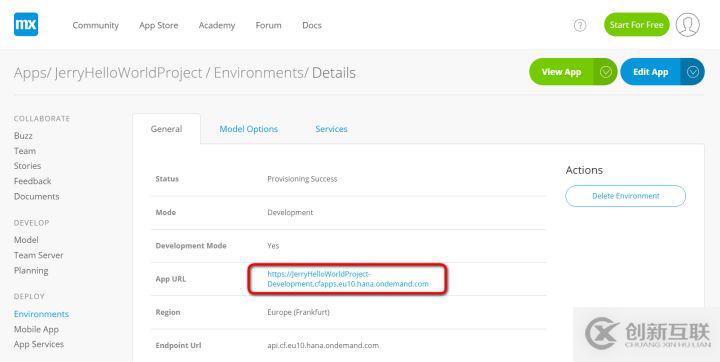Click the App URL row label
The image size is (720, 362).
(171, 279)
